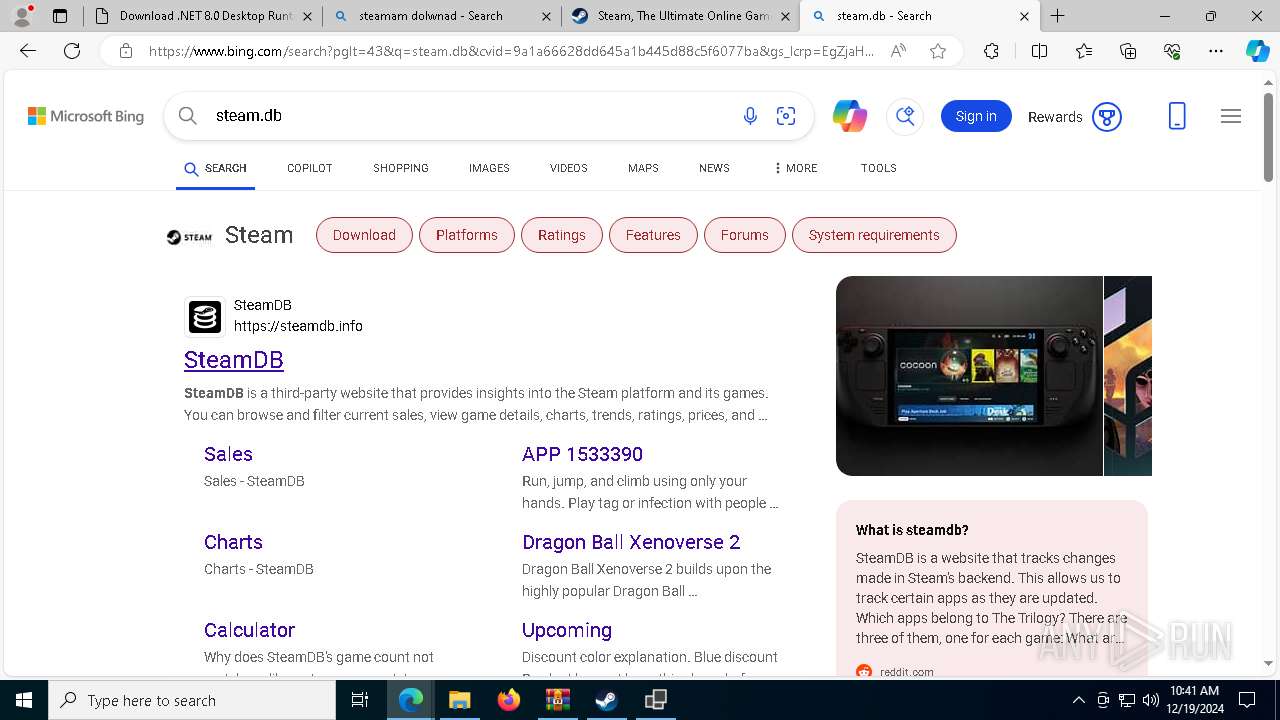Switch to steamam dolwnad Search tab
Screen dimensions: 1280x720
pos(442,16)
